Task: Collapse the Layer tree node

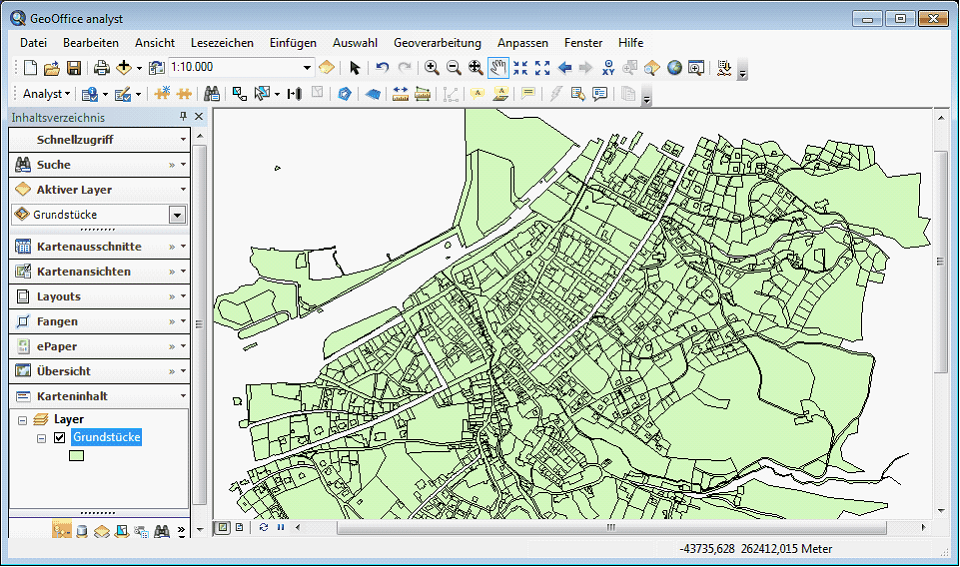Action: [x=23, y=420]
